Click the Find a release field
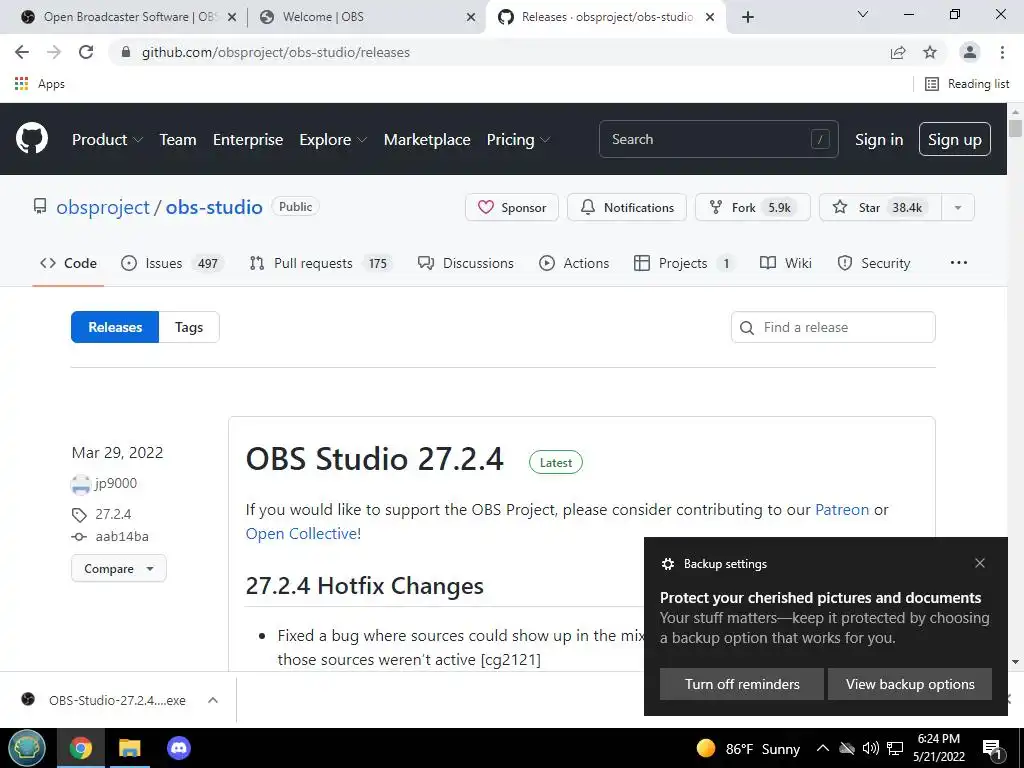The height and width of the screenshot is (768, 1024). [833, 327]
